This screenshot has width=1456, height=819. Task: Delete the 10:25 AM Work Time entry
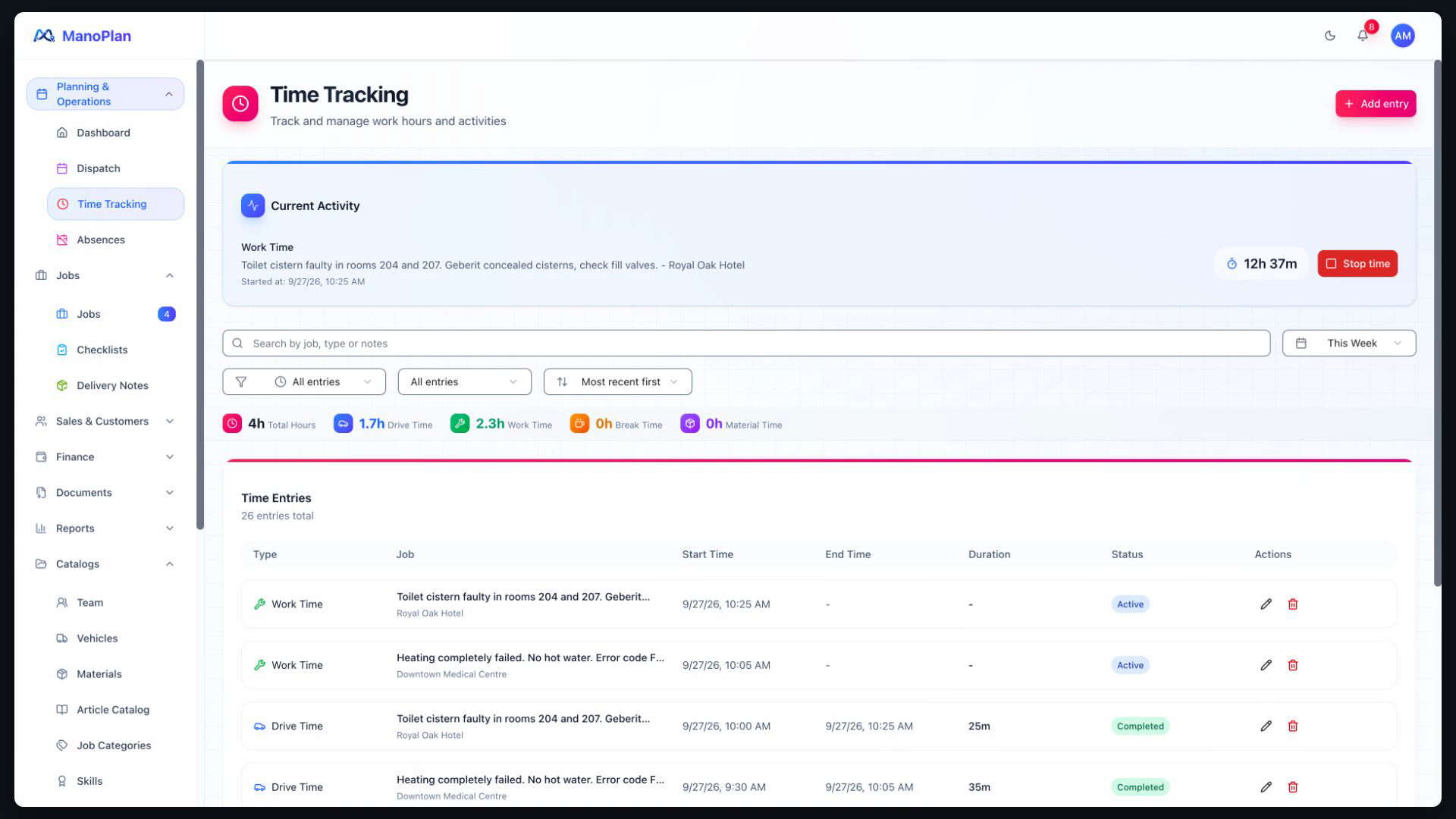pyautogui.click(x=1293, y=604)
